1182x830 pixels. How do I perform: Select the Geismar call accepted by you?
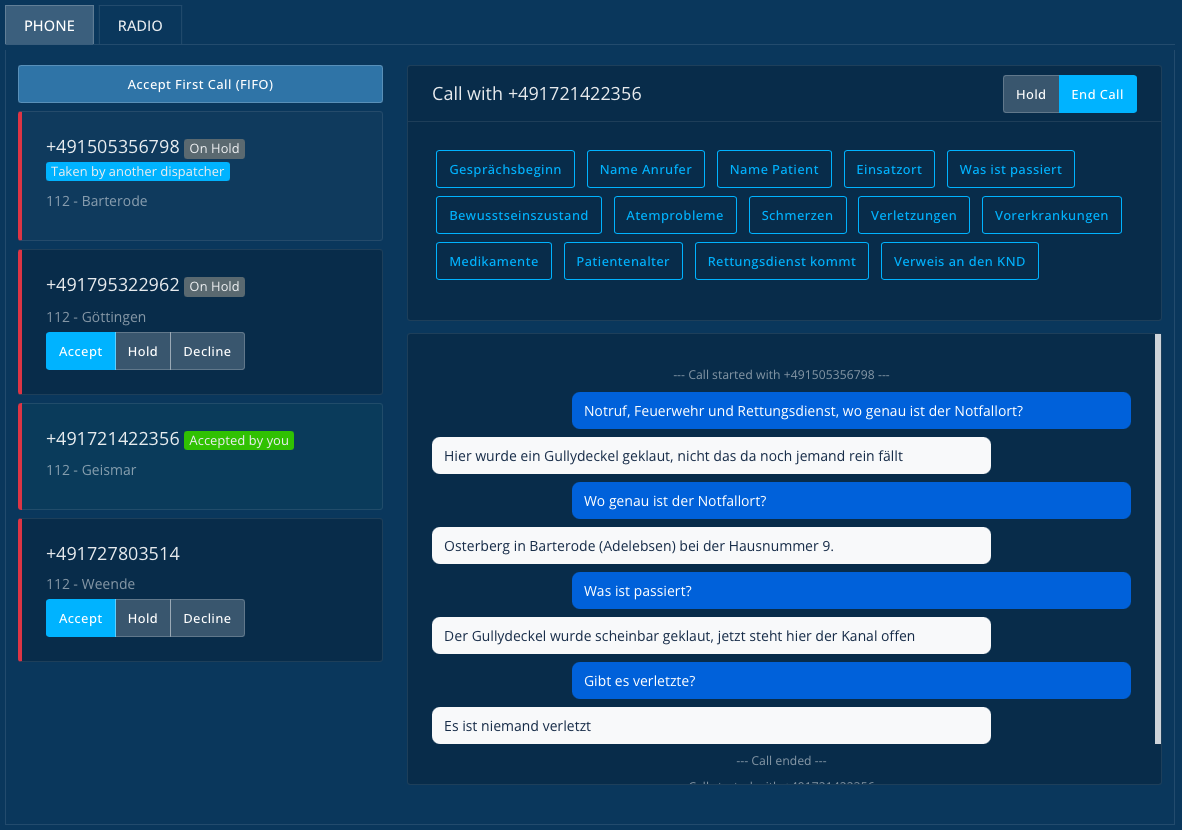pyautogui.click(x=201, y=456)
